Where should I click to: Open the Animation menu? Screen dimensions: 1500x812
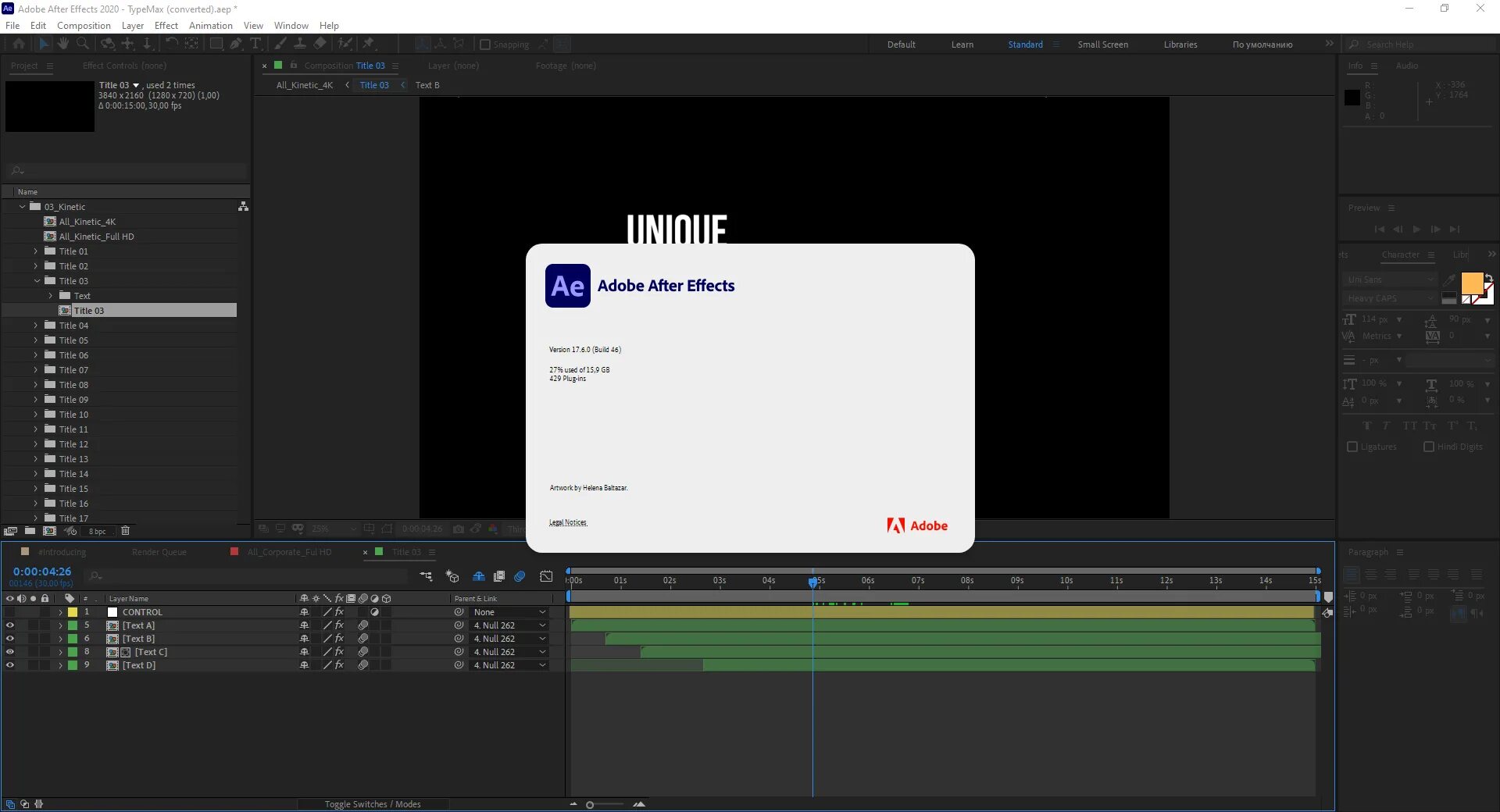point(211,25)
